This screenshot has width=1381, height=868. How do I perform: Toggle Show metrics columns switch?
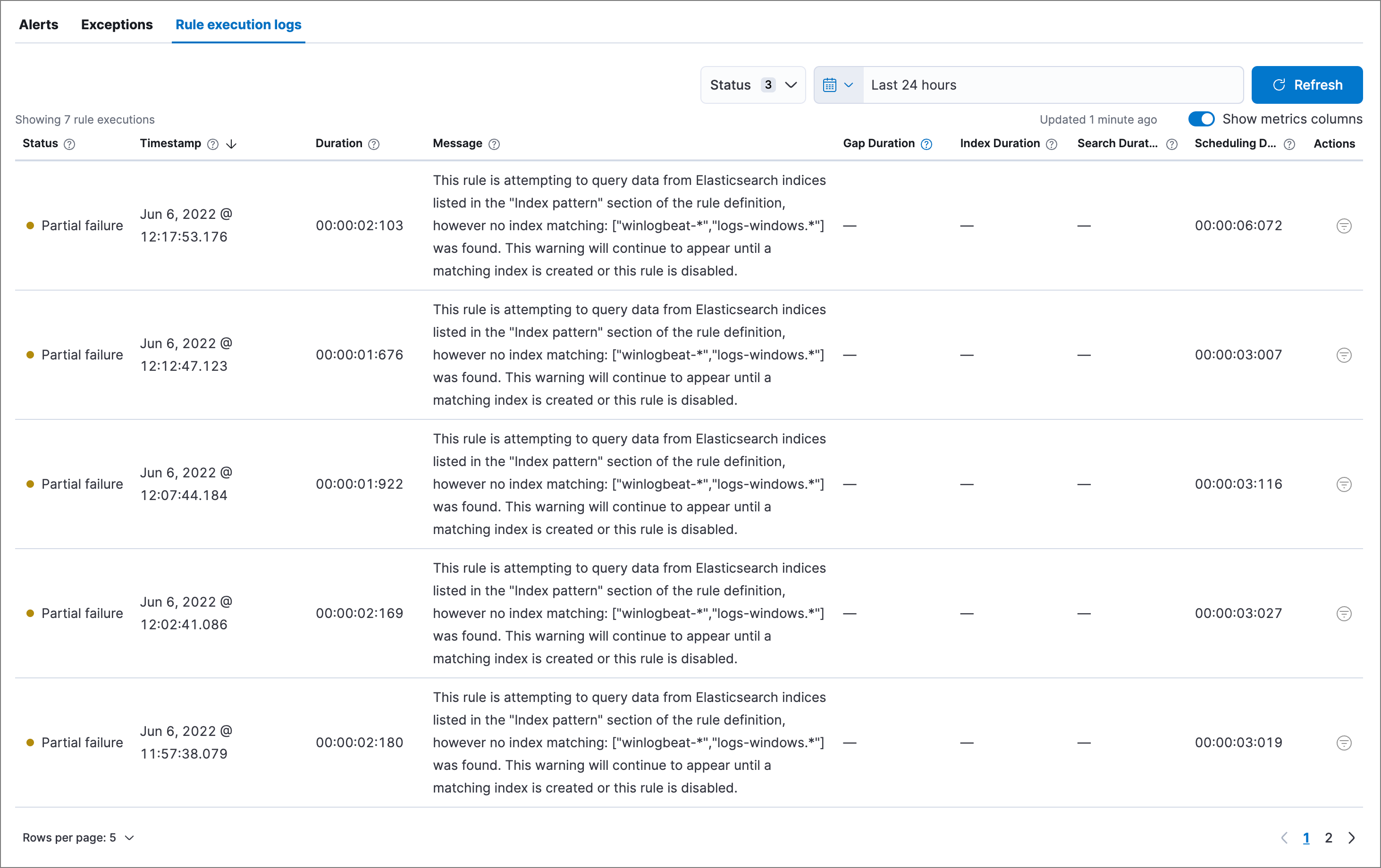[1201, 119]
